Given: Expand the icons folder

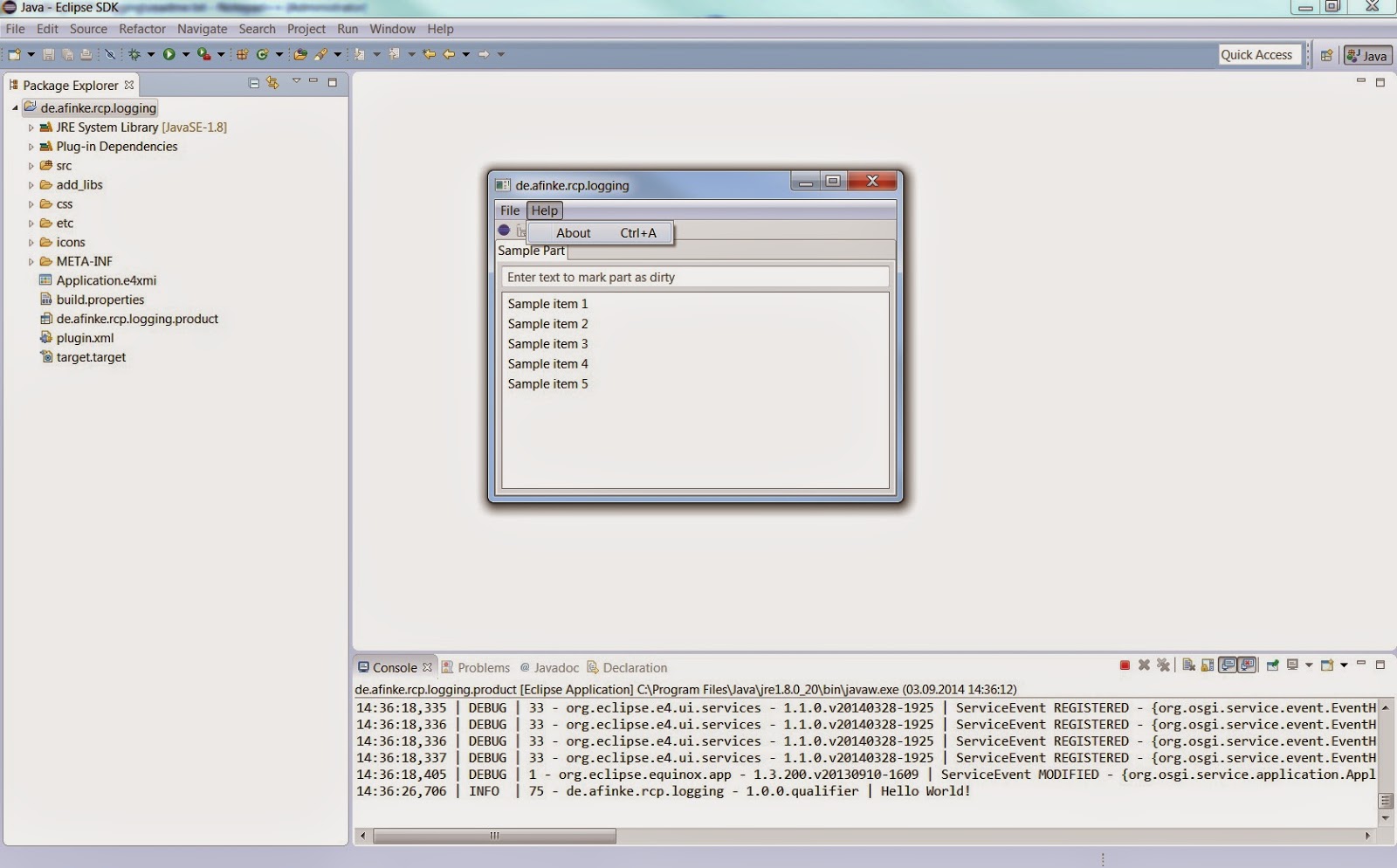Looking at the screenshot, I should click(x=31, y=243).
